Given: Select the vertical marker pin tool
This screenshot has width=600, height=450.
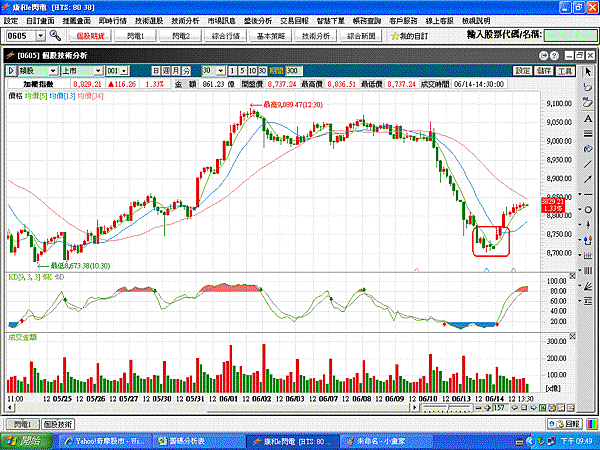Looking at the screenshot, I should click(589, 225).
